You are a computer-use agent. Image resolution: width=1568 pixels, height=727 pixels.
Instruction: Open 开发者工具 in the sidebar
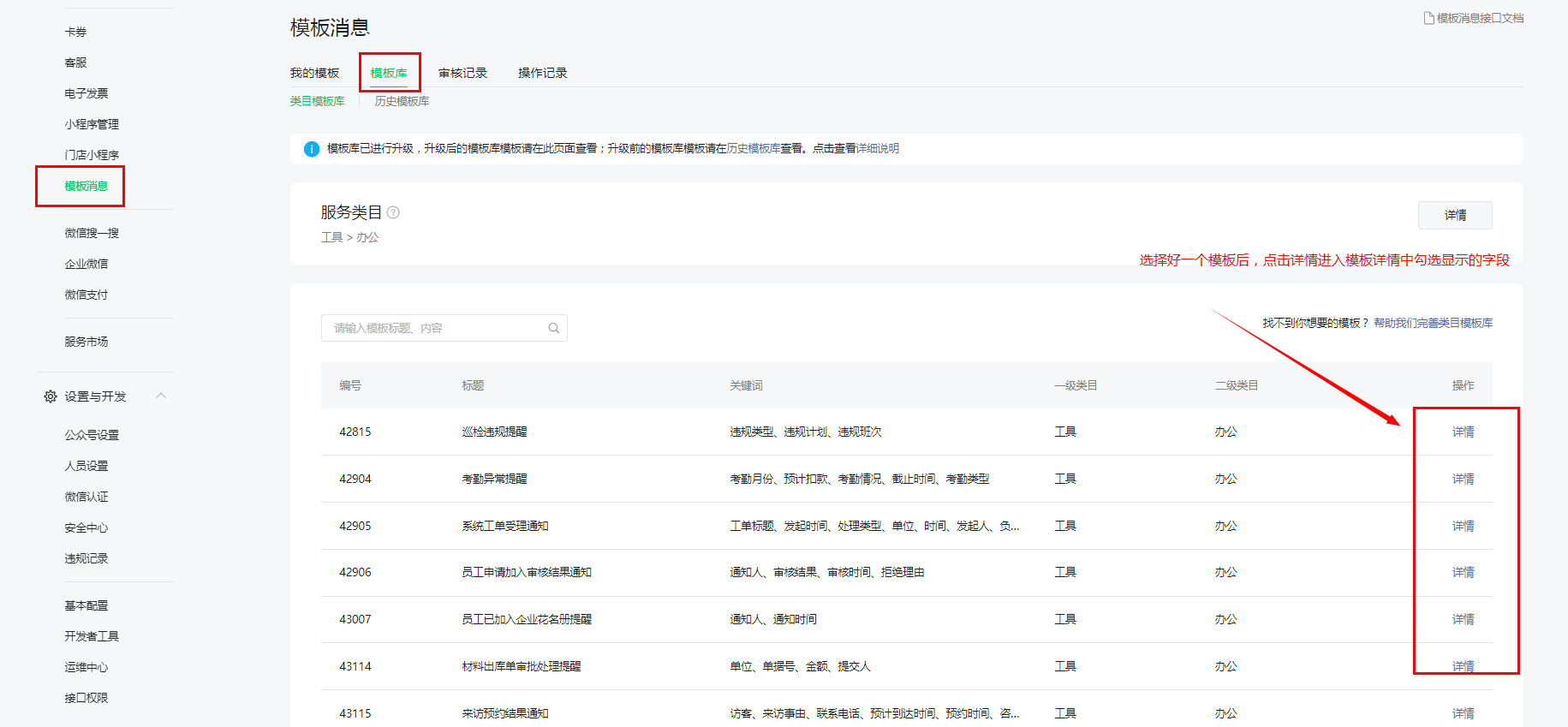pos(92,636)
